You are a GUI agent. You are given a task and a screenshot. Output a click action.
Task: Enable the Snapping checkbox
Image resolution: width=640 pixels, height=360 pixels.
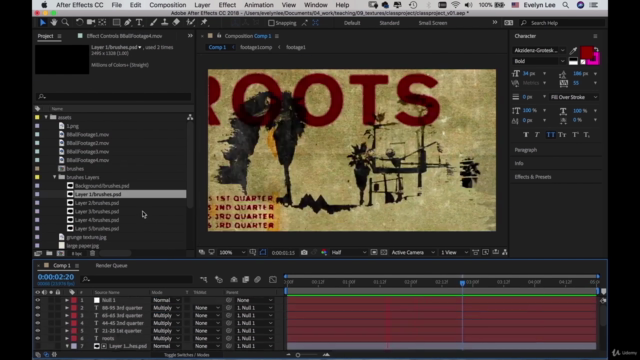click(271, 23)
